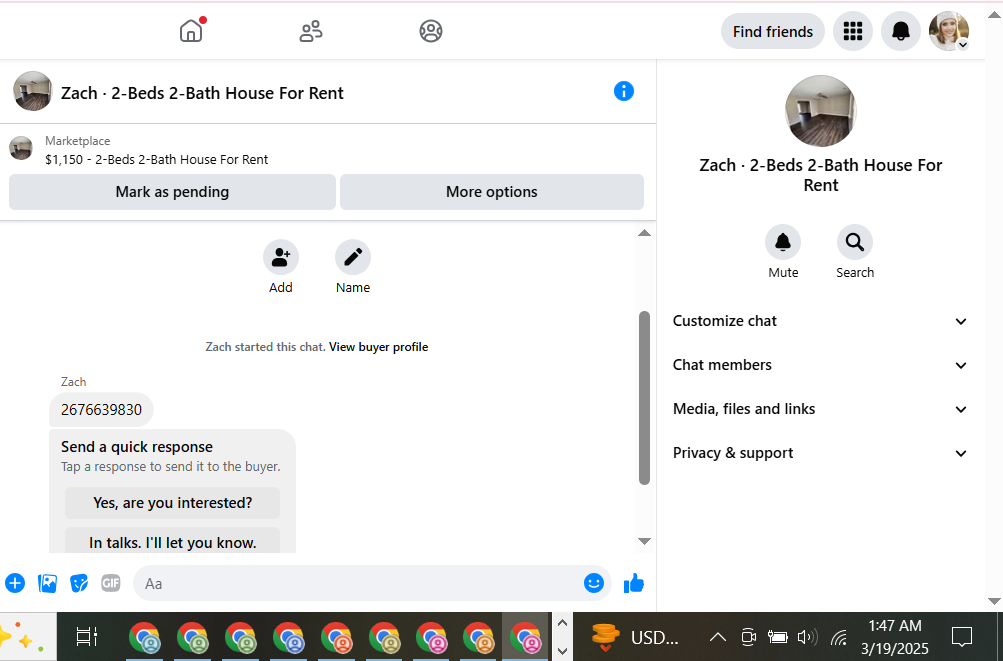The height and width of the screenshot is (661, 1003).
Task: Click the blue conversation info icon
Action: (x=624, y=92)
